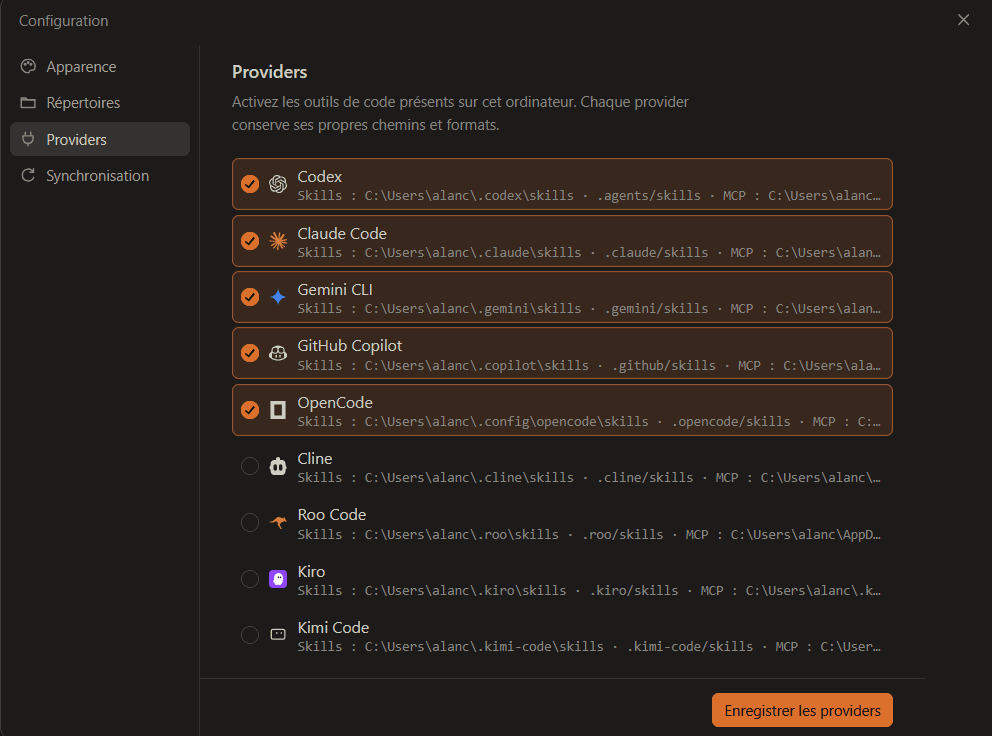Open the Répertoires settings section
This screenshot has width=992, height=736.
[100, 103]
